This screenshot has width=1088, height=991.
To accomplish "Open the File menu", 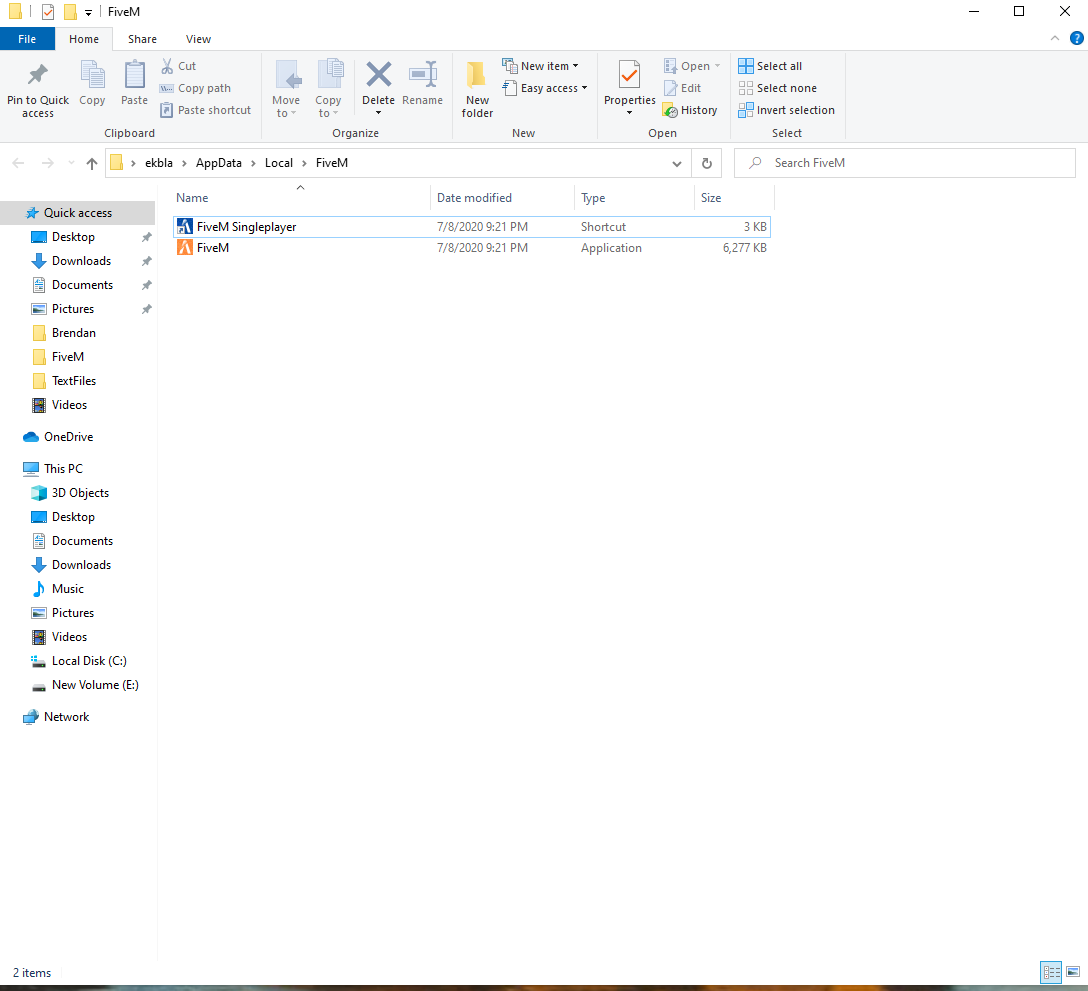I will point(27,39).
